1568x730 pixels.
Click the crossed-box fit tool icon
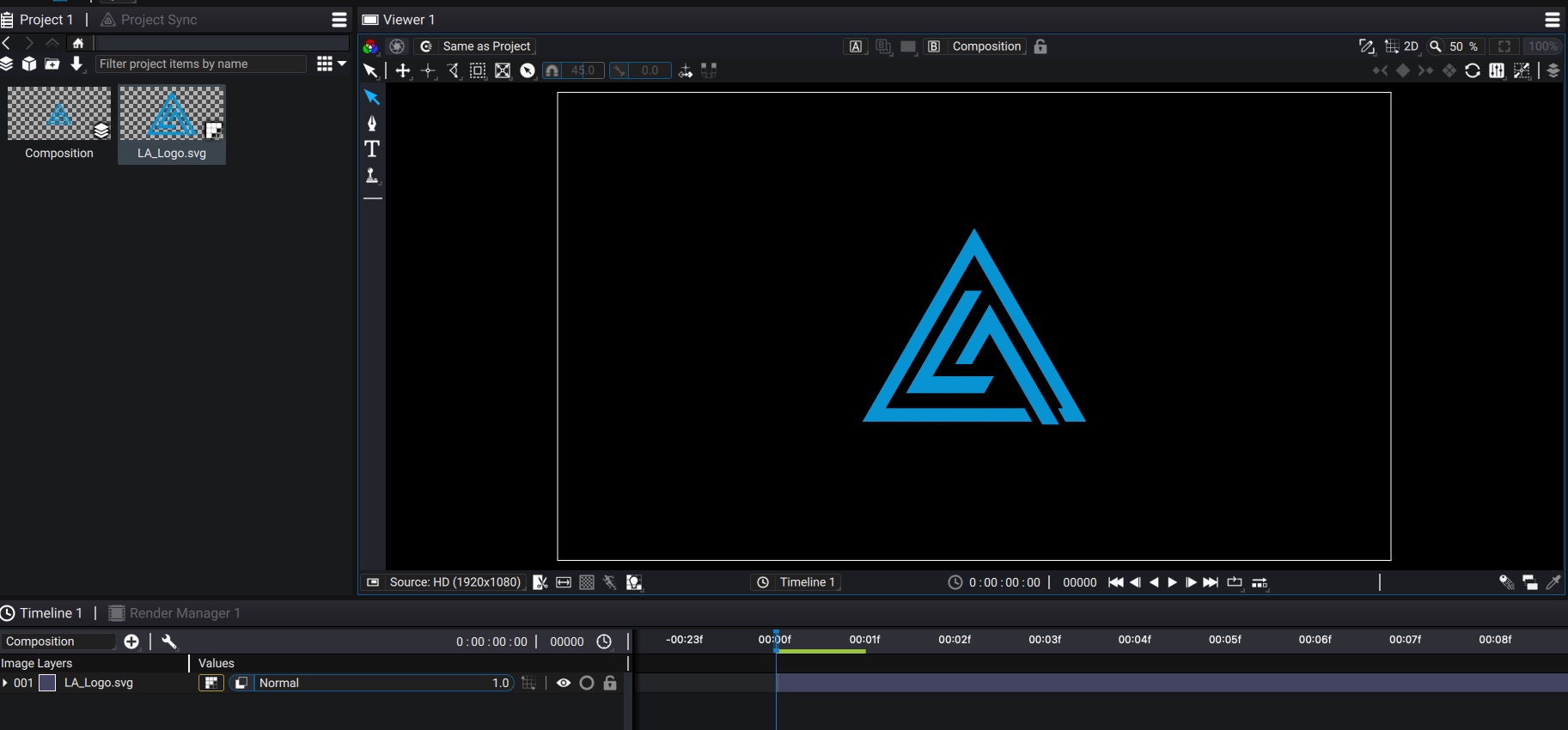pyautogui.click(x=503, y=70)
